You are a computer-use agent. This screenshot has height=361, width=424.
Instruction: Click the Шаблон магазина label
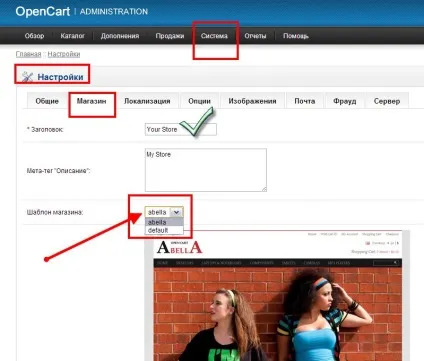tap(55, 212)
